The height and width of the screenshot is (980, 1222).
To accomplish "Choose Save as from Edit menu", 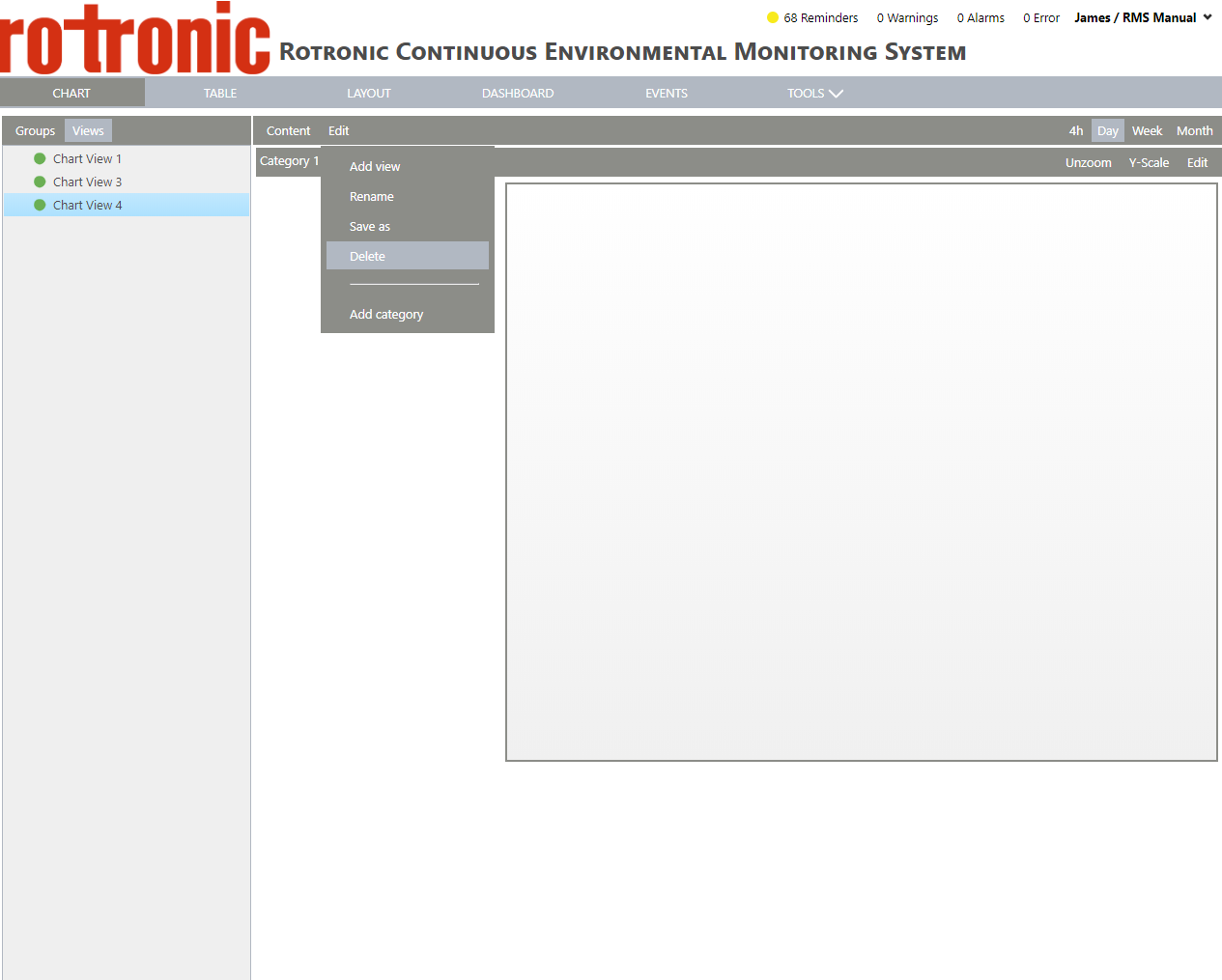I will tap(408, 226).
